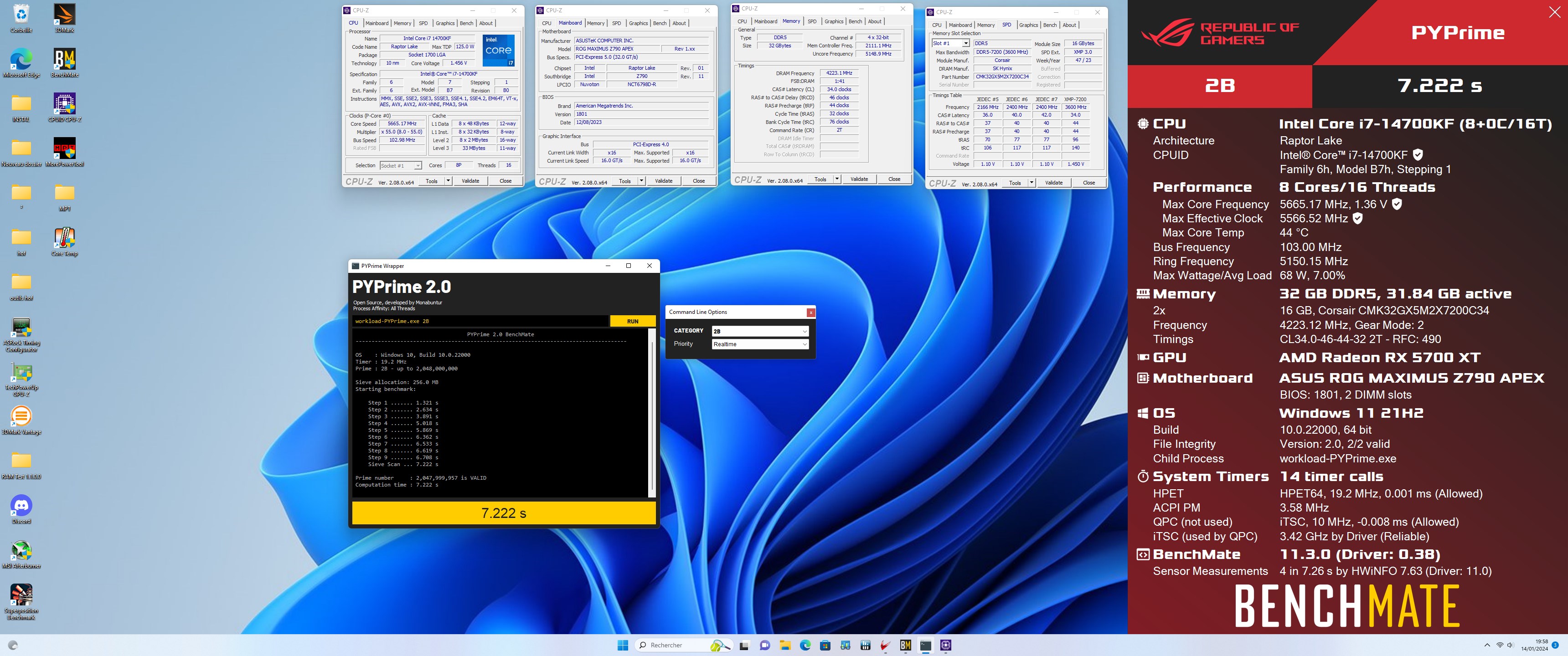Switch to CPU tab in Mainboard CPU-Z window
Viewport: 1568px width, 656px height.
(546, 23)
